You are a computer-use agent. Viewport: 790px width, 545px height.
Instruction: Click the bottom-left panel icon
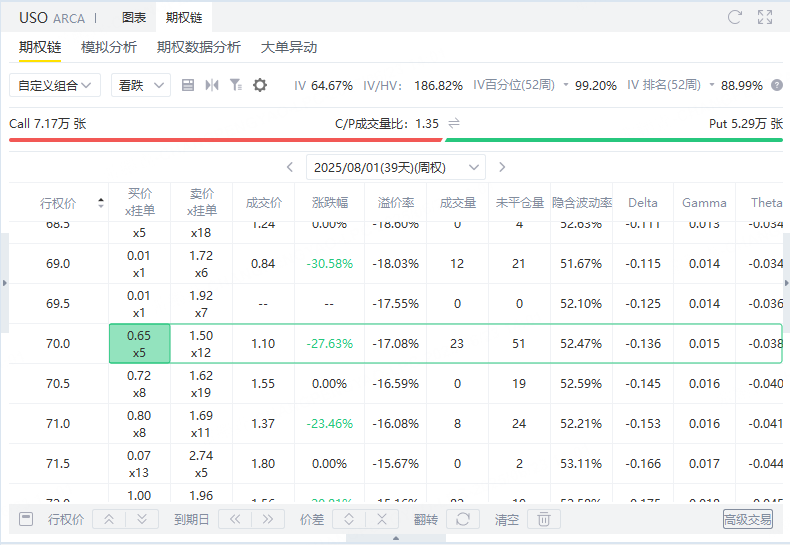point(26,519)
